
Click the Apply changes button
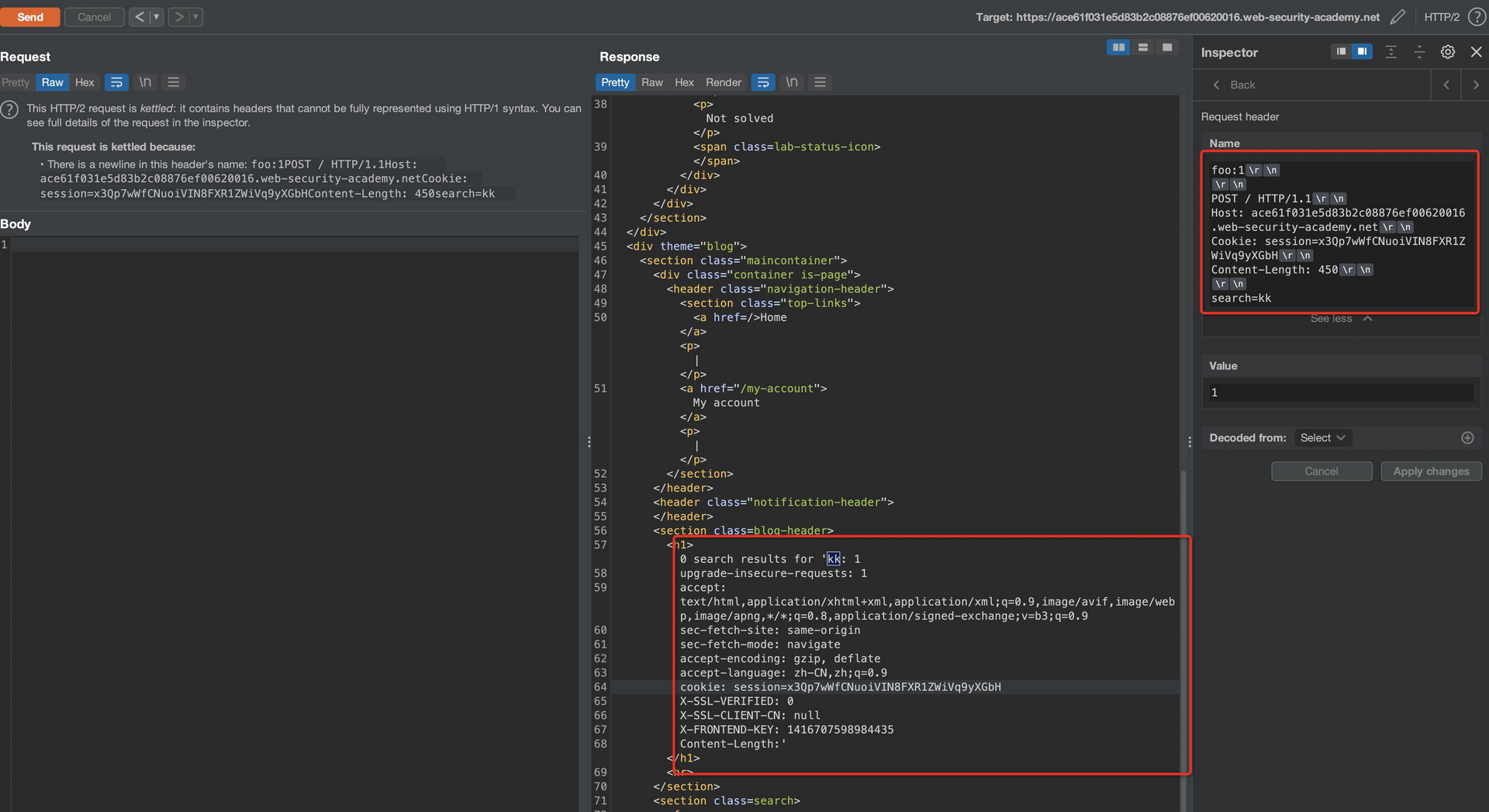click(1431, 472)
